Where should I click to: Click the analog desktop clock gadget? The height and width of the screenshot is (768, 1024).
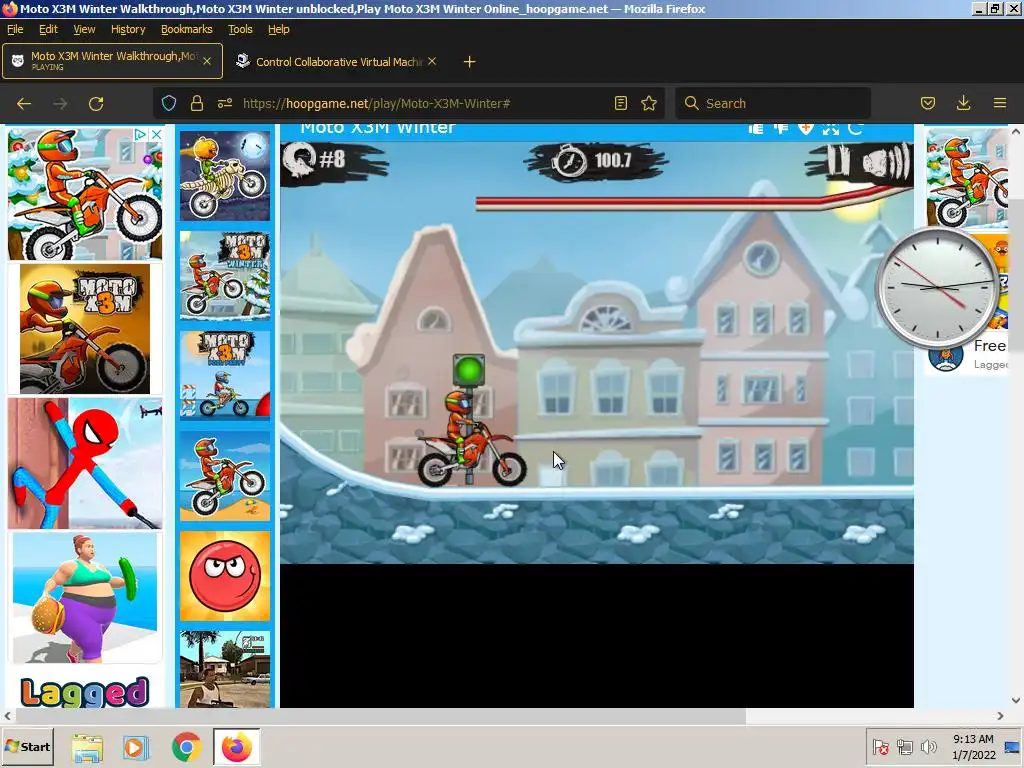coord(936,287)
